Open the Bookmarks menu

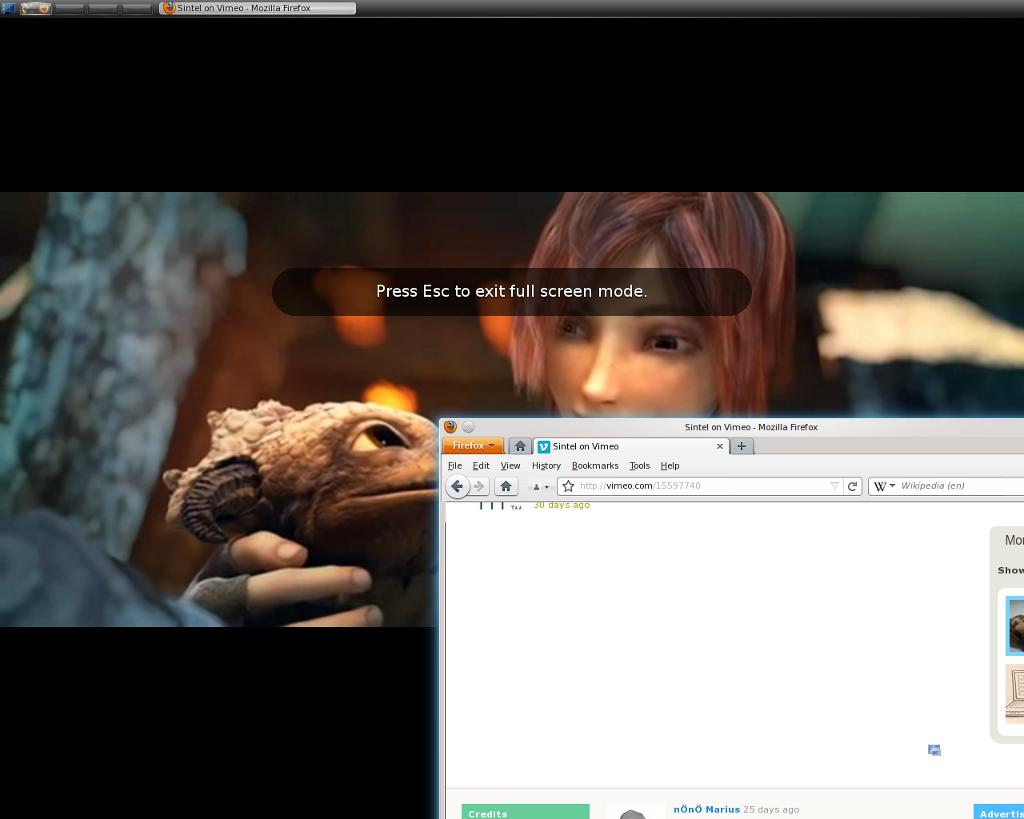[x=595, y=466]
